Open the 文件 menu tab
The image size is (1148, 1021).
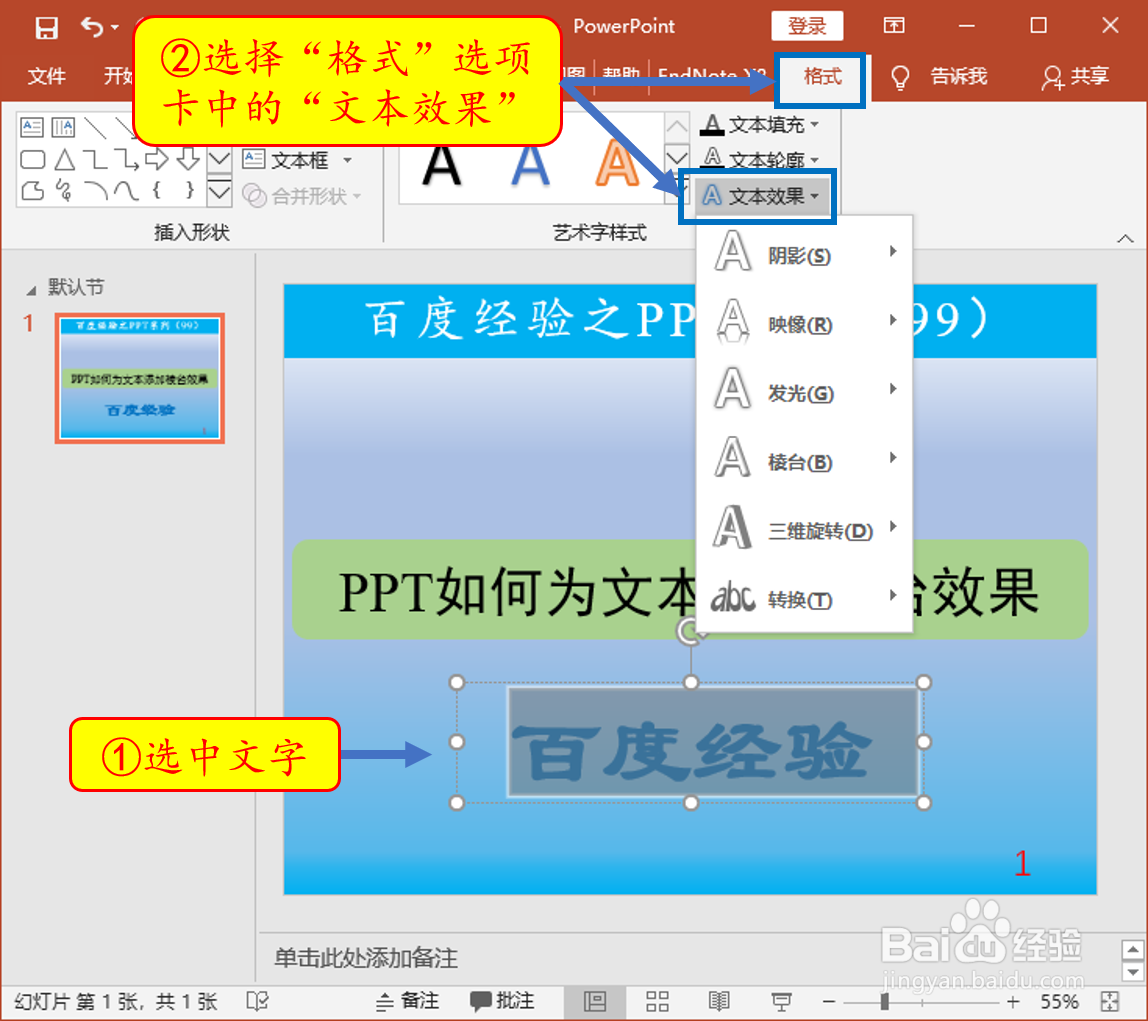47,75
